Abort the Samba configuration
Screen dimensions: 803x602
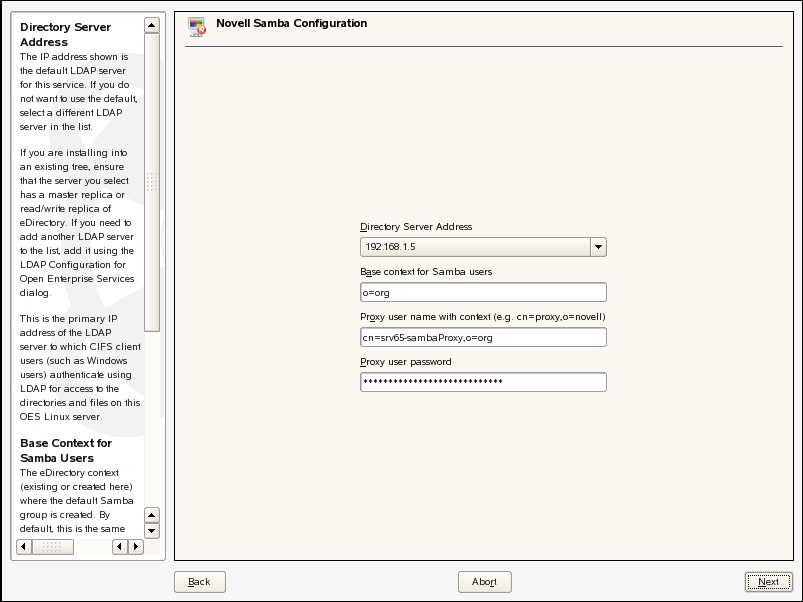(484, 582)
